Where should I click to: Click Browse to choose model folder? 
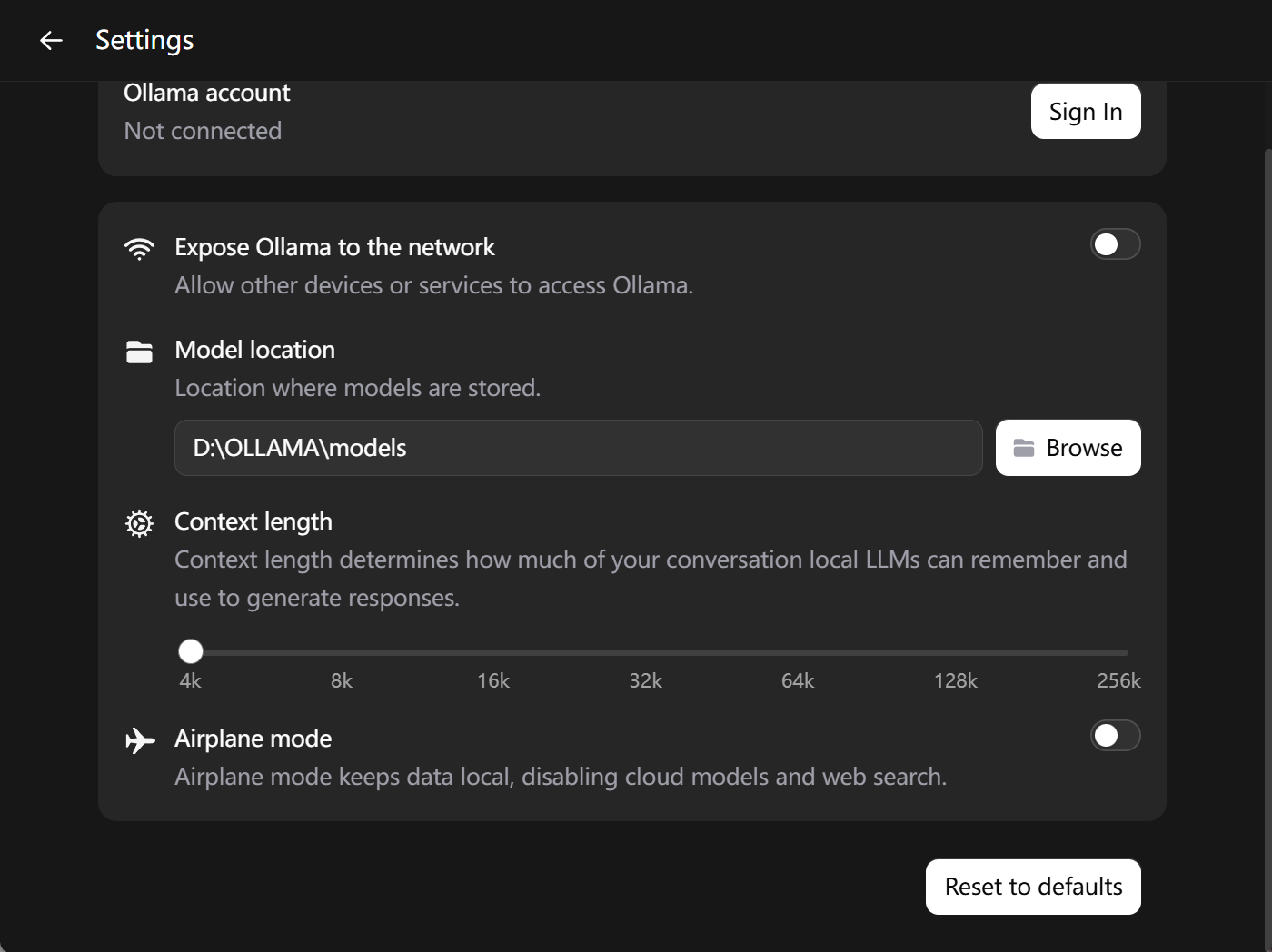[1068, 448]
